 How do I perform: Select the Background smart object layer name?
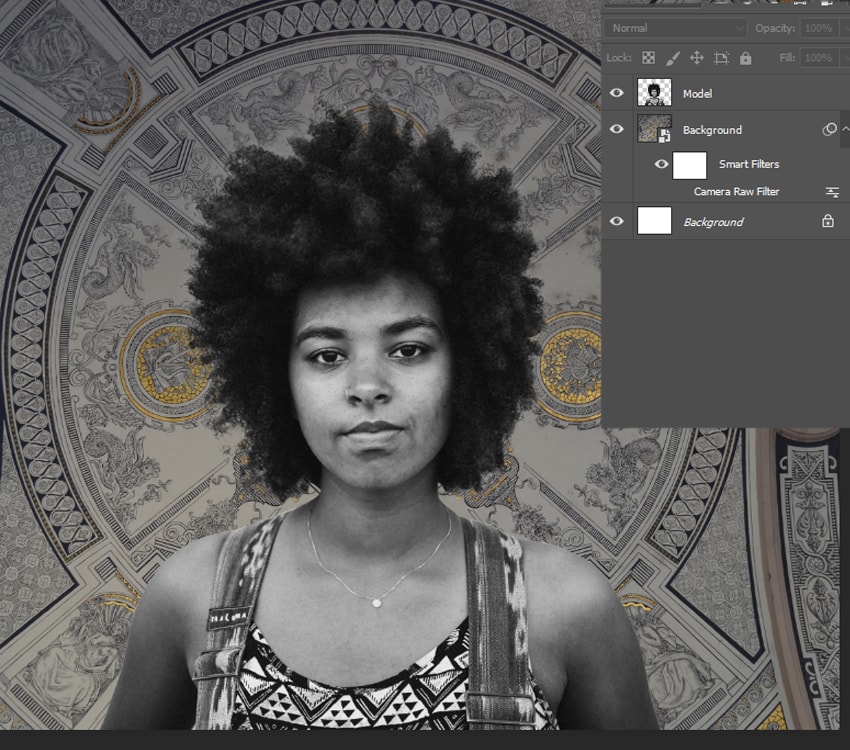712,130
